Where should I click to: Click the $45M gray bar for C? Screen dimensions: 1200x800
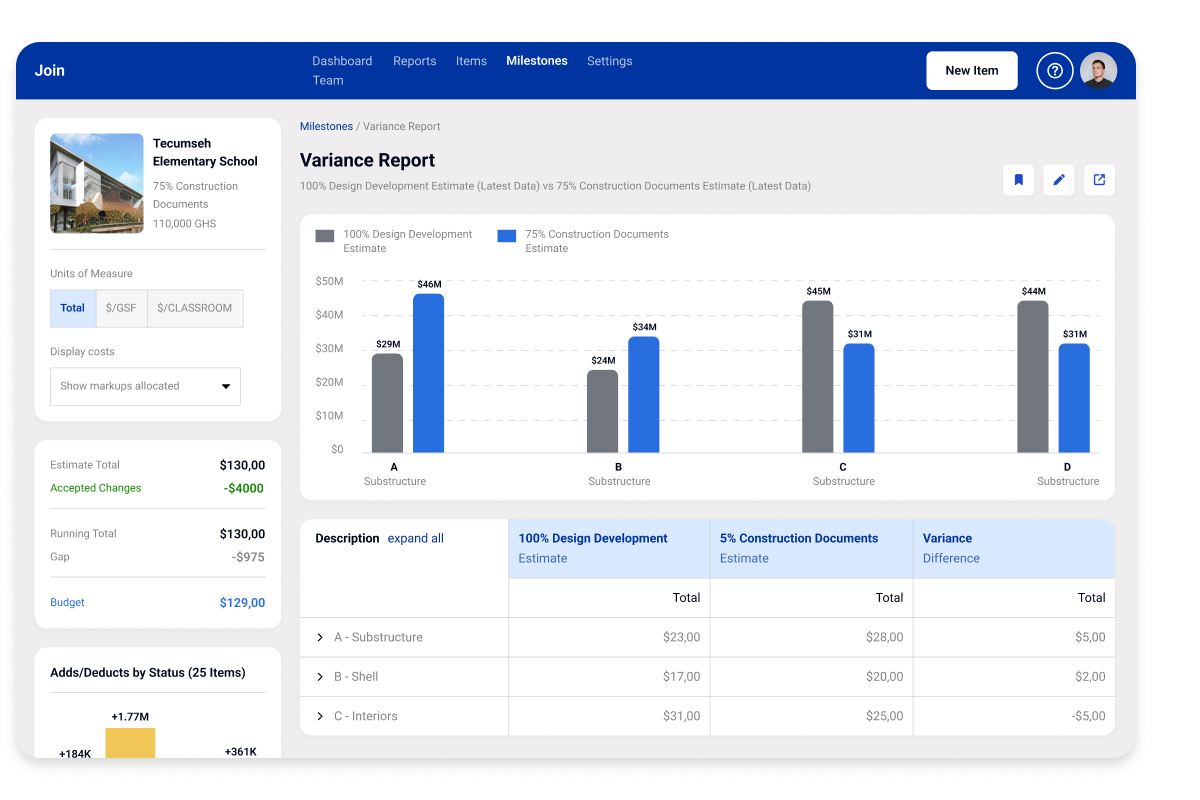coord(817,377)
